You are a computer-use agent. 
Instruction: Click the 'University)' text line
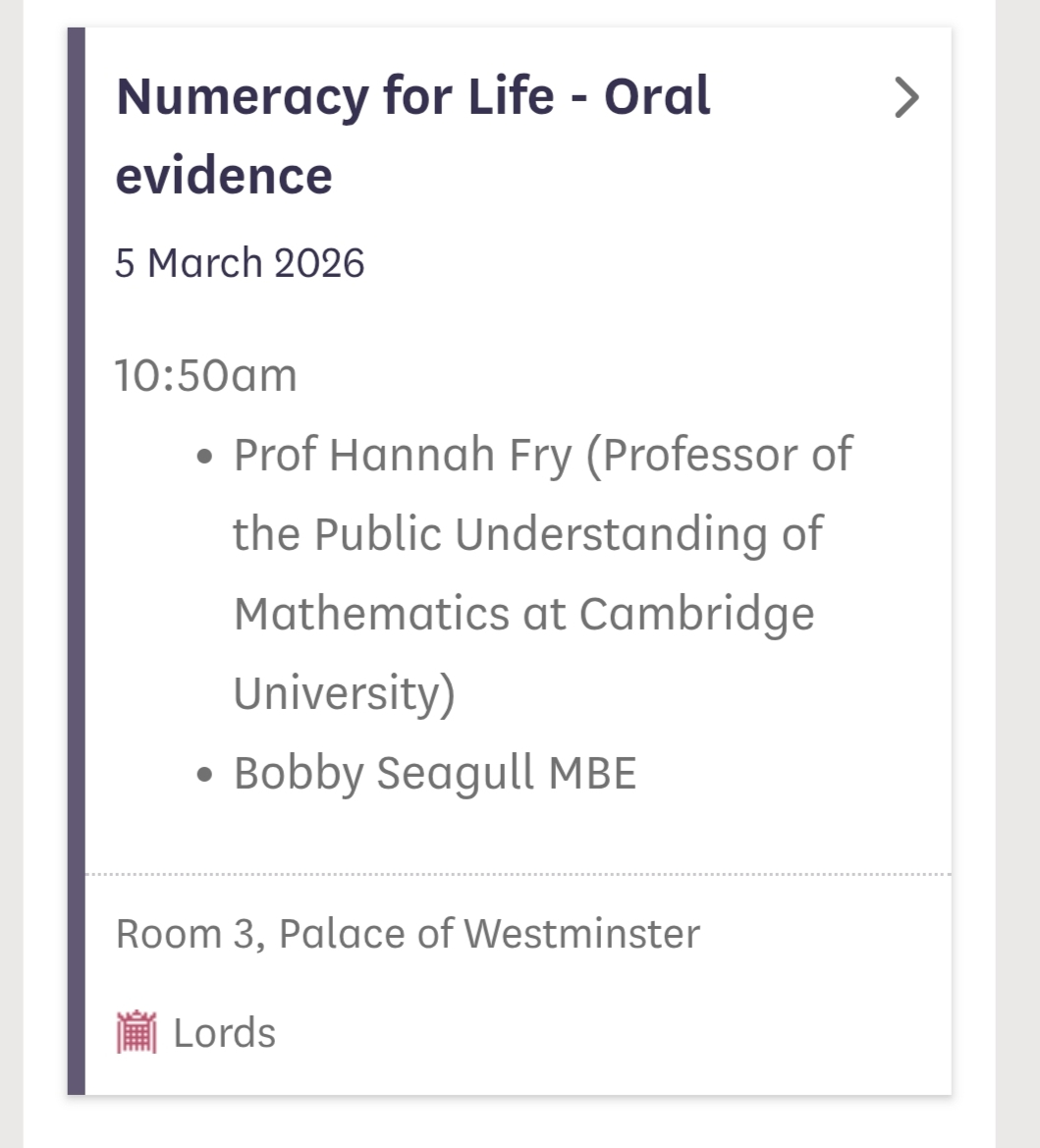[344, 693]
